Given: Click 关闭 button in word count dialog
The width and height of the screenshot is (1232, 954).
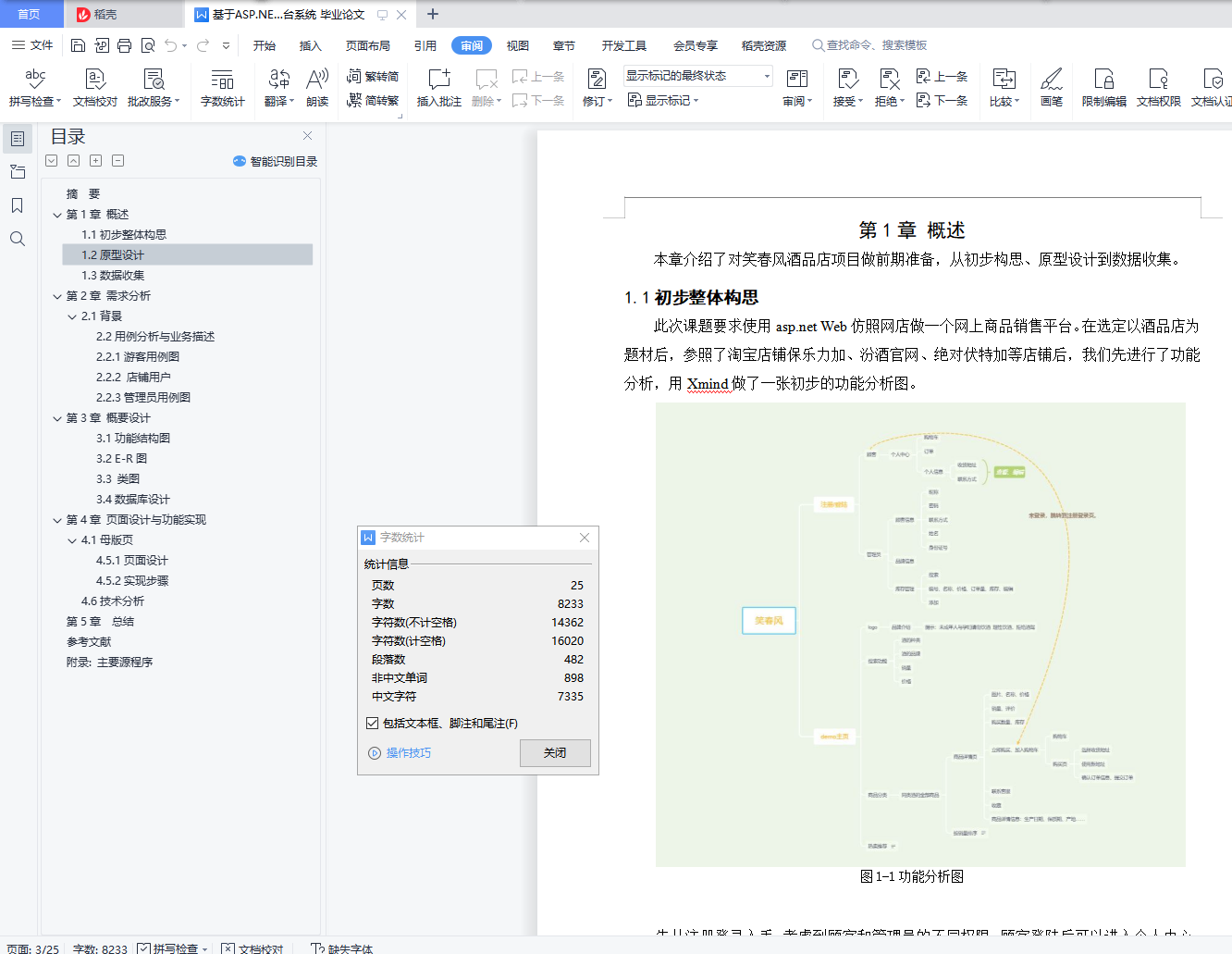Looking at the screenshot, I should (555, 753).
